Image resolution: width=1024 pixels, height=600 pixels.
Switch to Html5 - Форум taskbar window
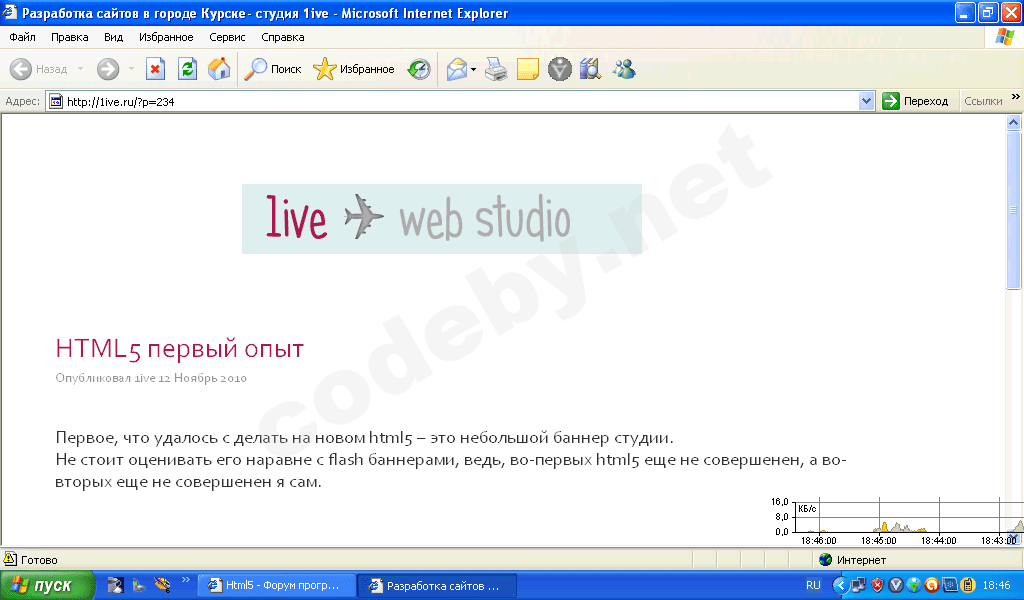[x=278, y=585]
